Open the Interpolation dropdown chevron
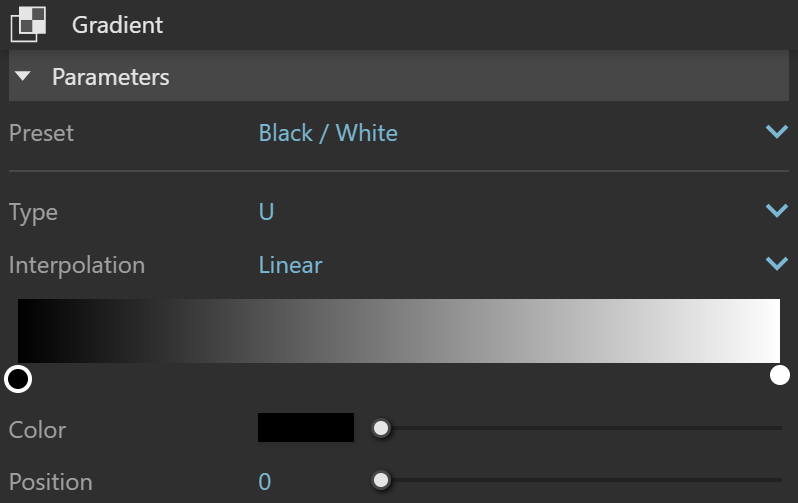The image size is (798, 503). (777, 263)
